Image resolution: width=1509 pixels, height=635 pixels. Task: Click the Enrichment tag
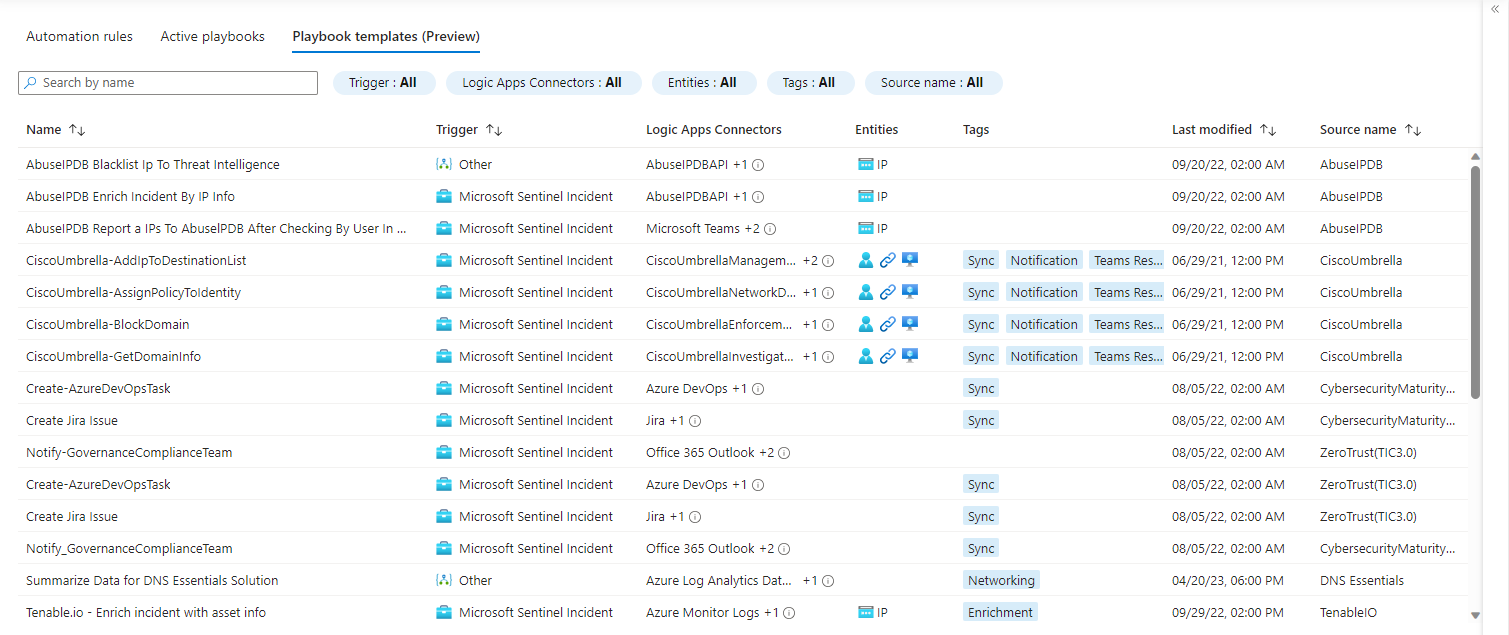tap(1000, 613)
